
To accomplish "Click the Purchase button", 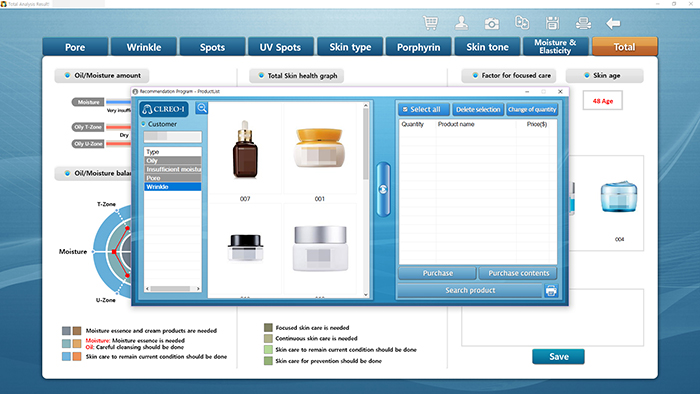I will (x=438, y=273).
